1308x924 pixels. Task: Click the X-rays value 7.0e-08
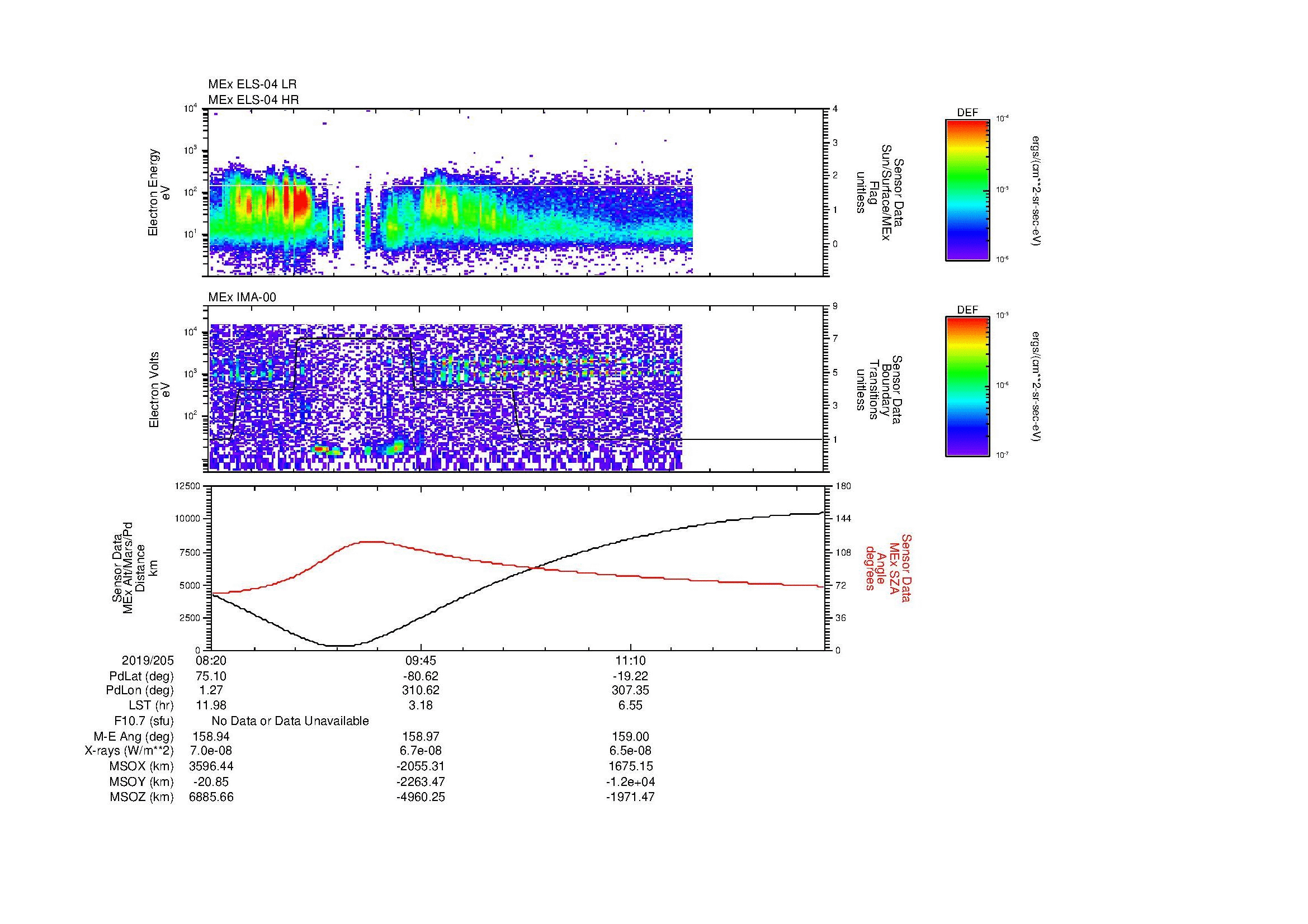211,751
